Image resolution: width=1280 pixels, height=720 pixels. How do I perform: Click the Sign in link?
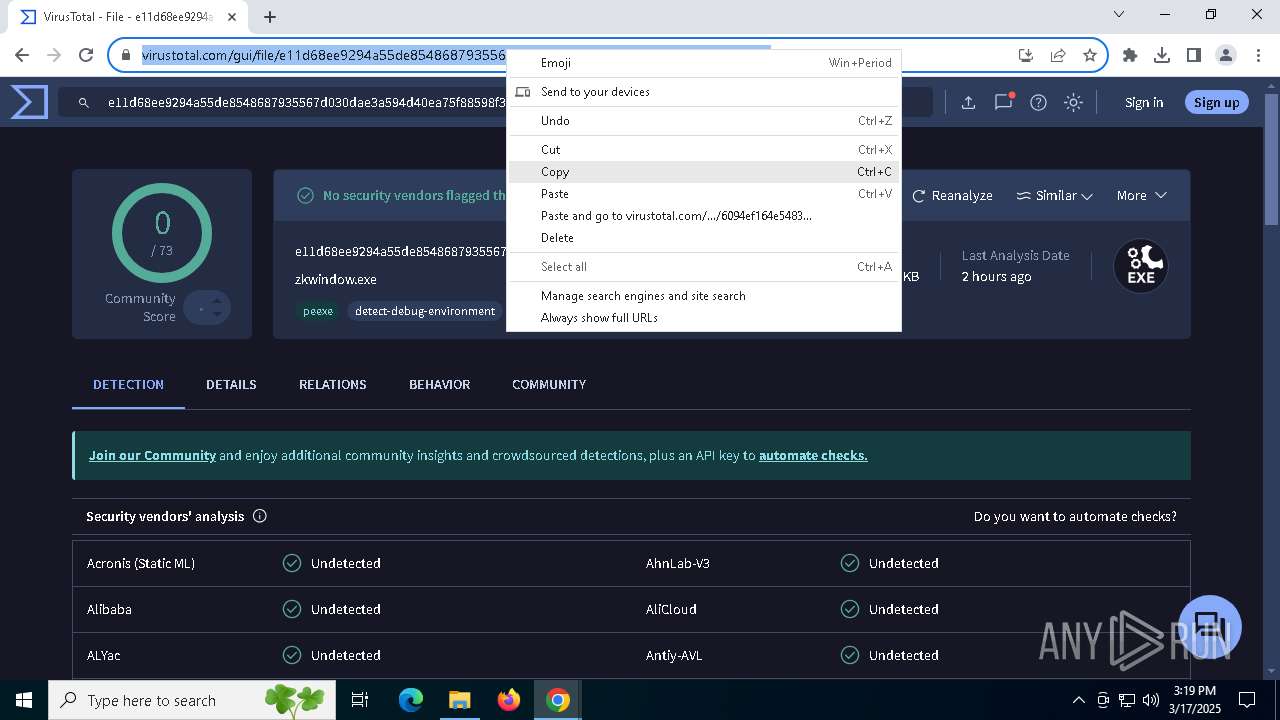[x=1144, y=102]
